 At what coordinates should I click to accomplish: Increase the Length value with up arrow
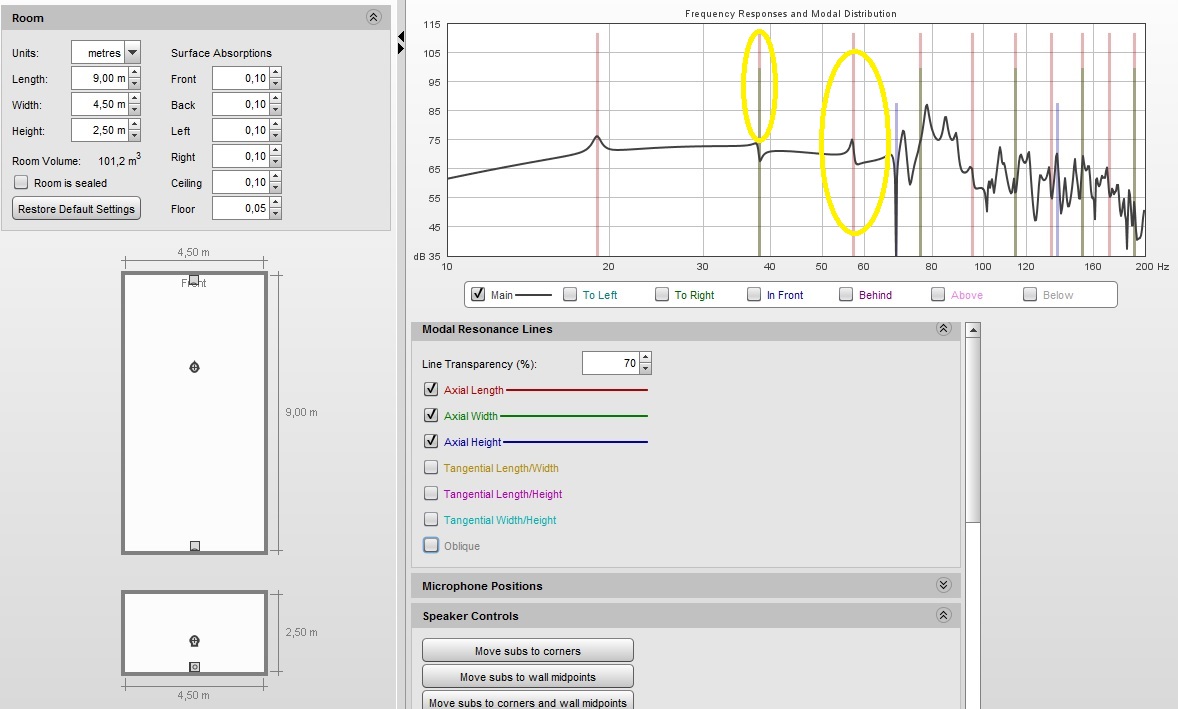pyautogui.click(x=134, y=73)
